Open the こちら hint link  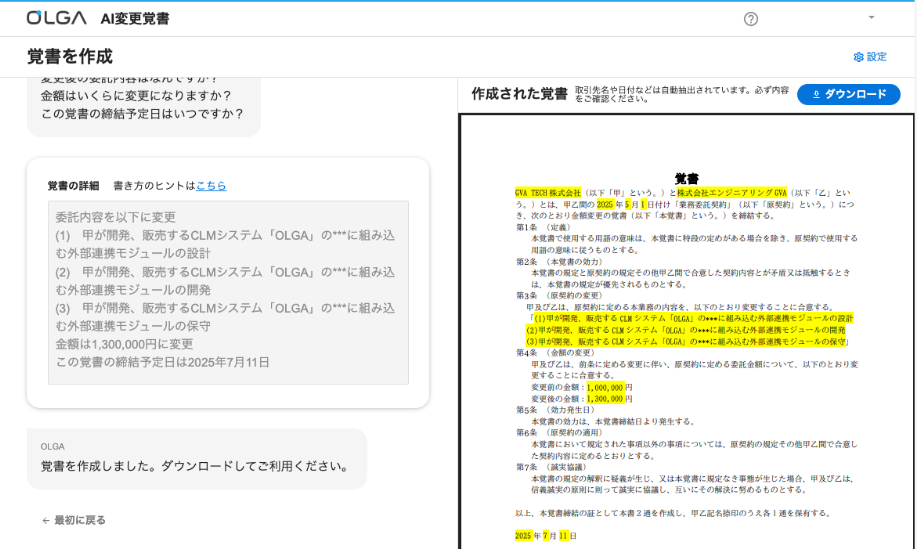coord(211,186)
